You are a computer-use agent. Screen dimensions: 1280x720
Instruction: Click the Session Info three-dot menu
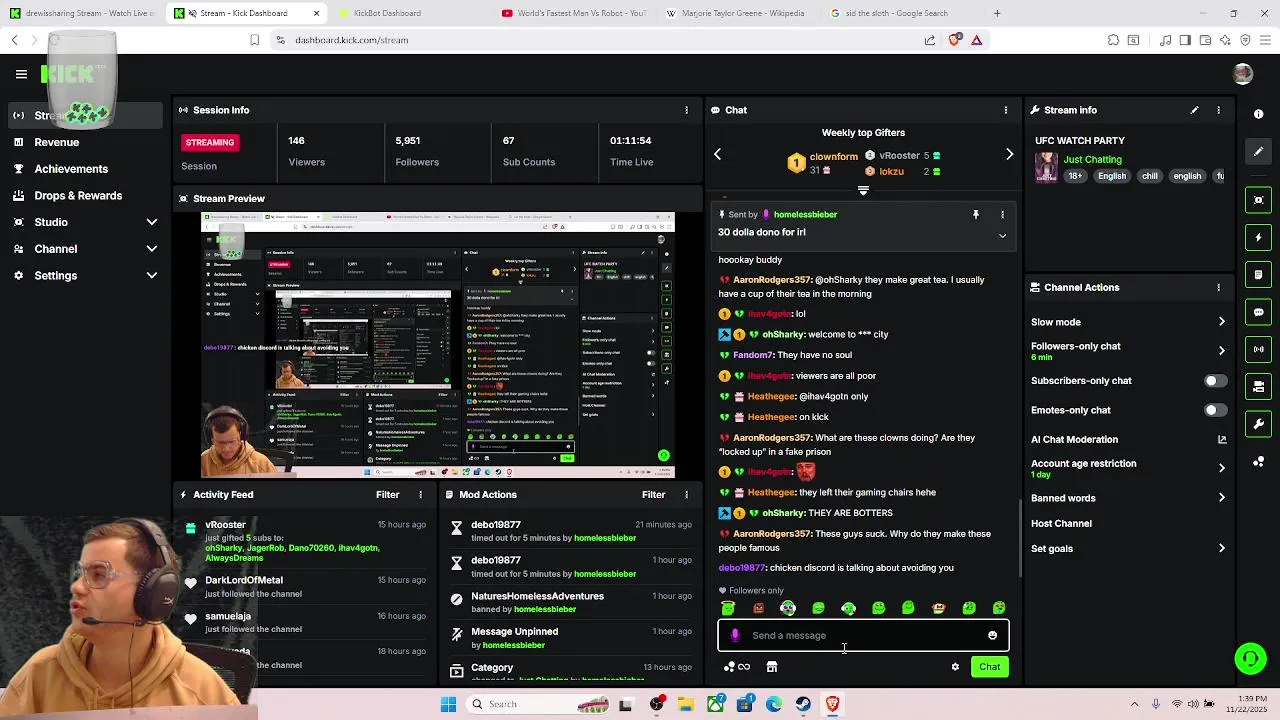point(686,110)
